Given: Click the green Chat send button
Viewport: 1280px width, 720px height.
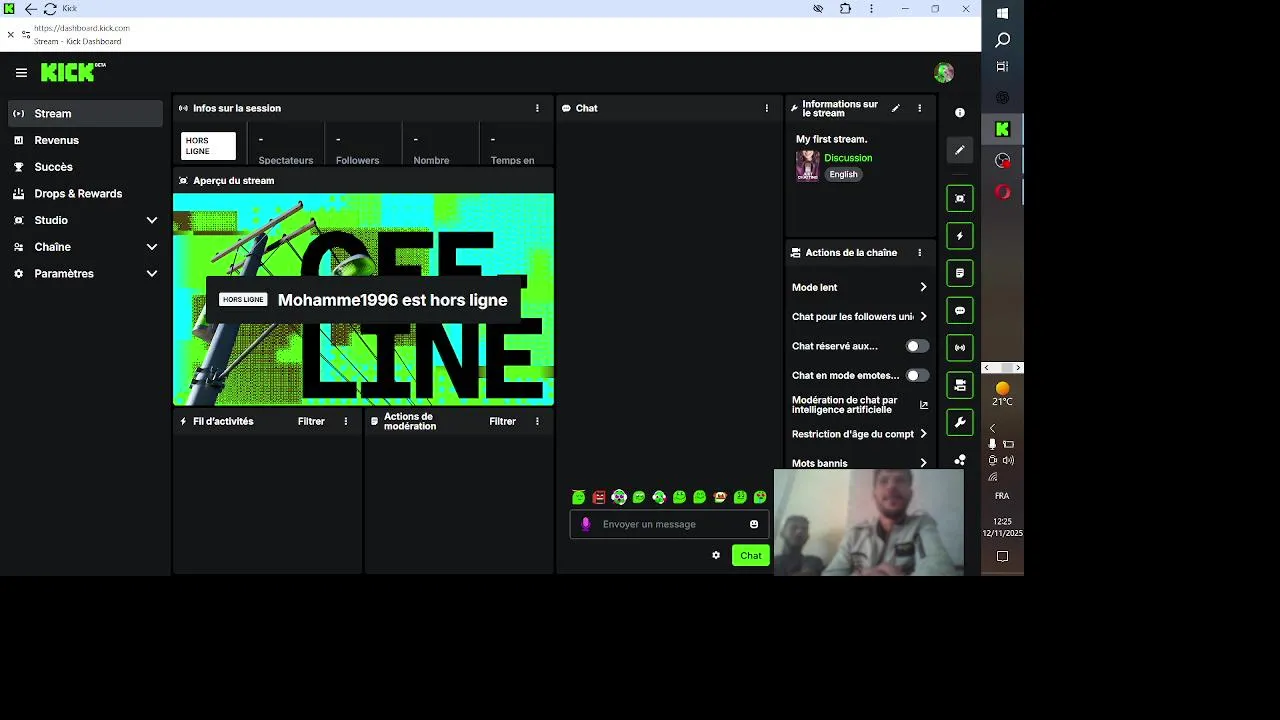Looking at the screenshot, I should coord(751,556).
